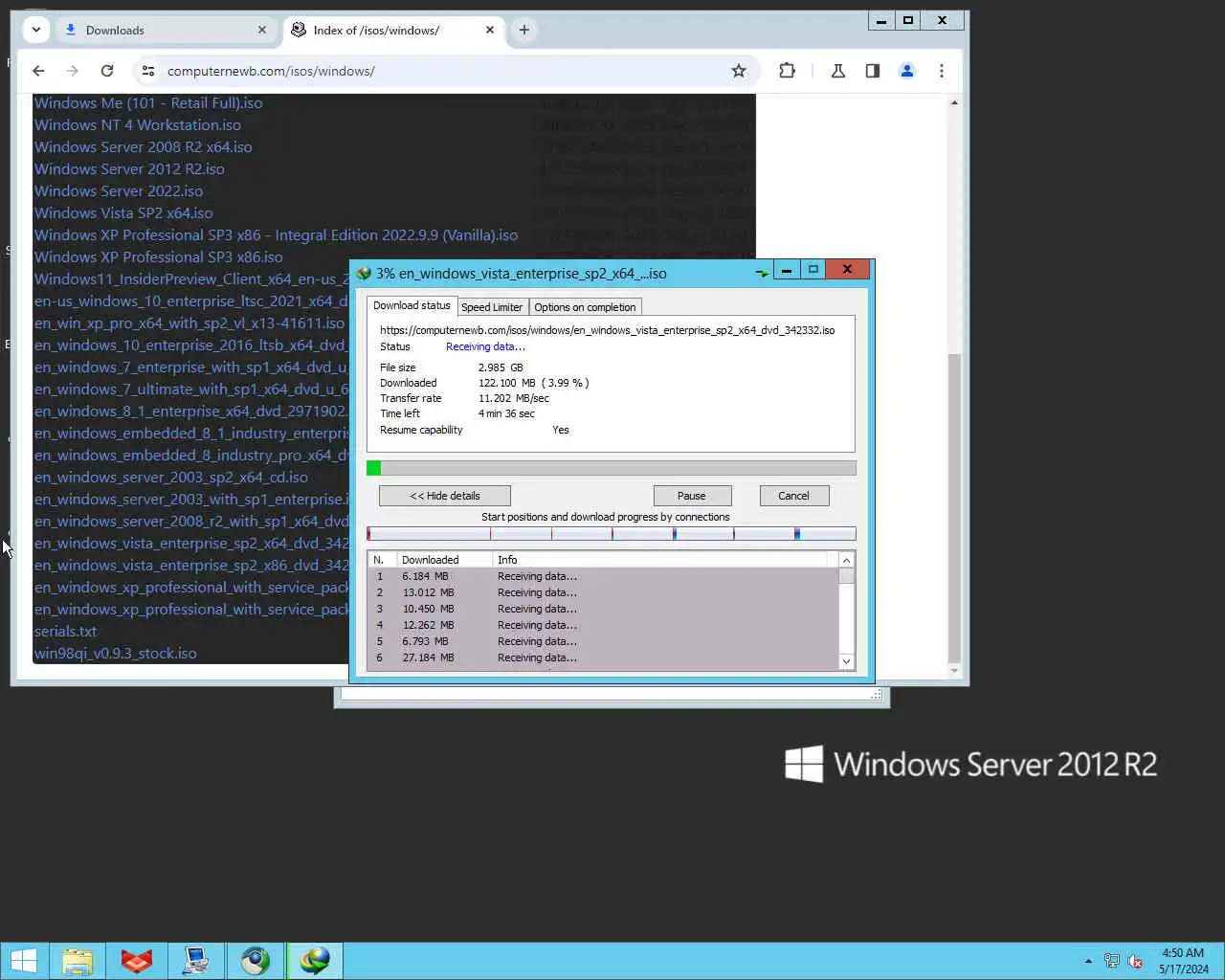Open Windows Me (101 - Retail Full).iso link
The height and width of the screenshot is (980, 1225).
point(148,103)
